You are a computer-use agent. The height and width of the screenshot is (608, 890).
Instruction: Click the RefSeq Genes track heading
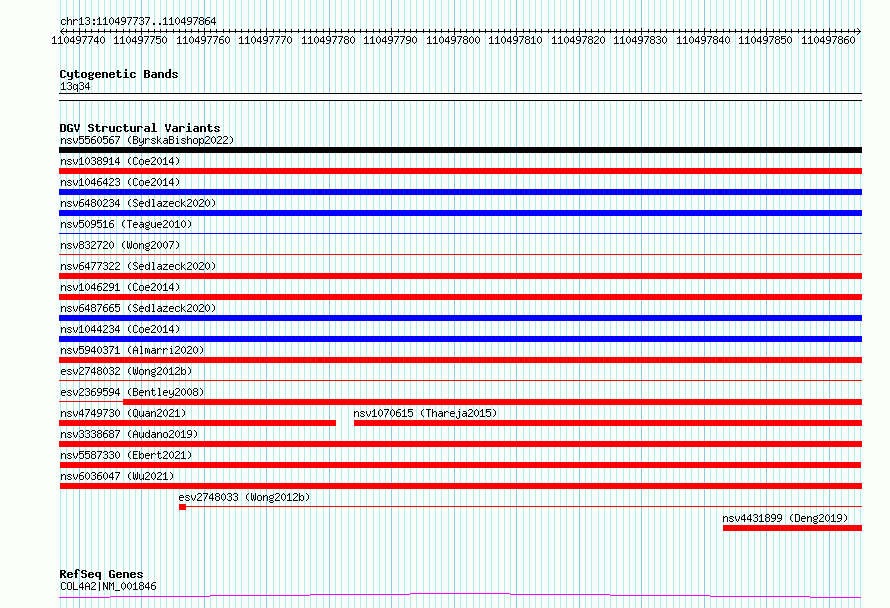tap(101, 575)
